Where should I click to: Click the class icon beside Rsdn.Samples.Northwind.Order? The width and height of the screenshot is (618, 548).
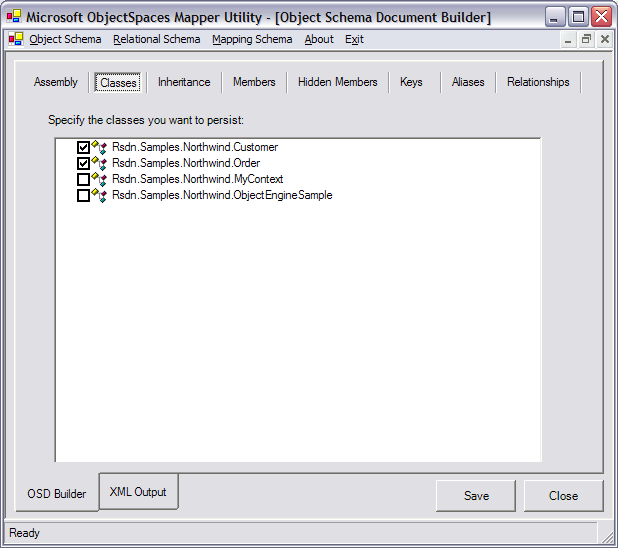click(99, 163)
